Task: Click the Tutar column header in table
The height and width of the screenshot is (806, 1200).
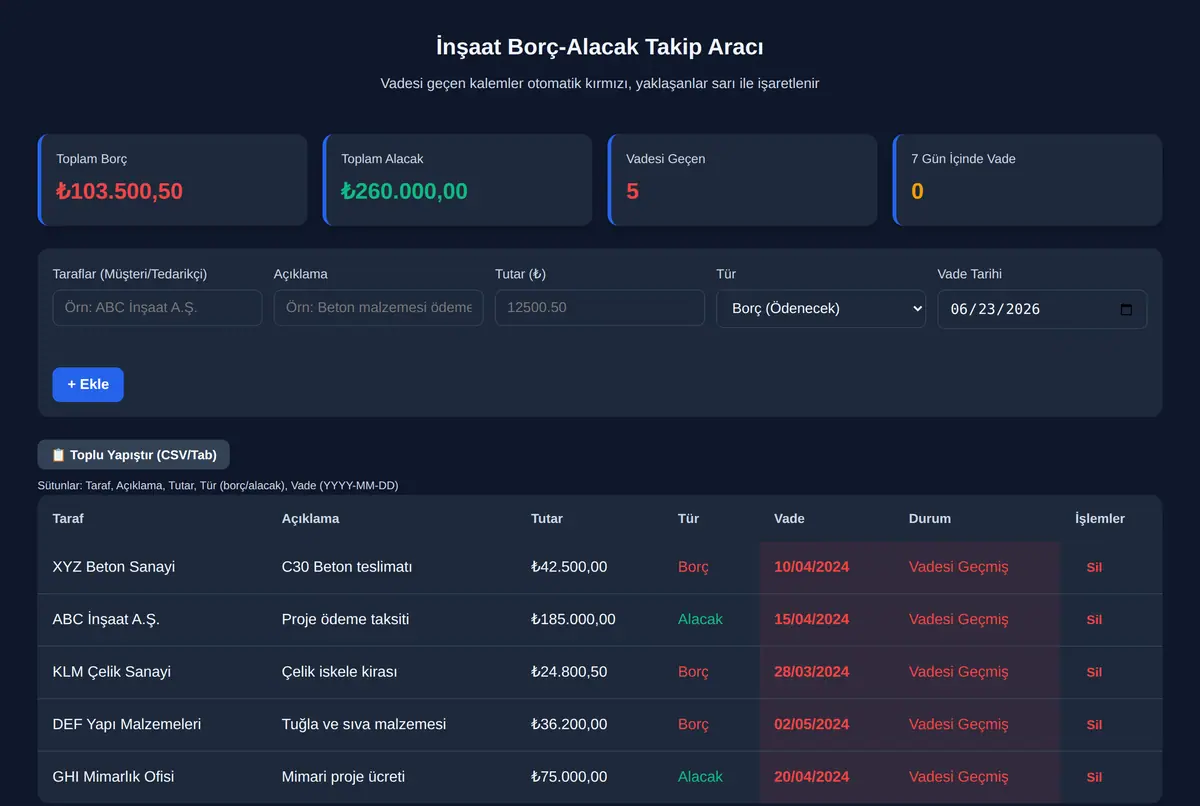Action: (547, 519)
